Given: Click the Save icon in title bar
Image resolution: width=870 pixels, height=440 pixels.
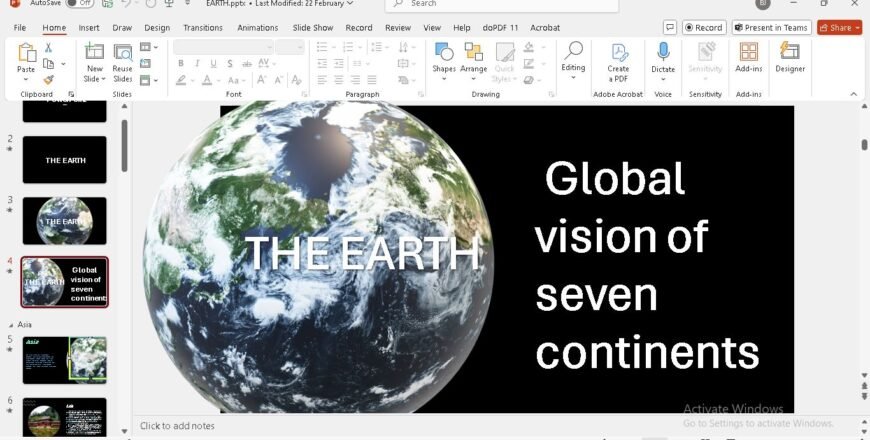Looking at the screenshot, I should pos(108,3).
